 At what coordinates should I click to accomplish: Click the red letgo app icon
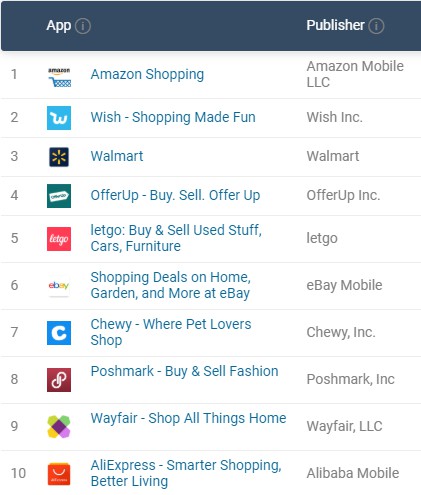[59, 239]
